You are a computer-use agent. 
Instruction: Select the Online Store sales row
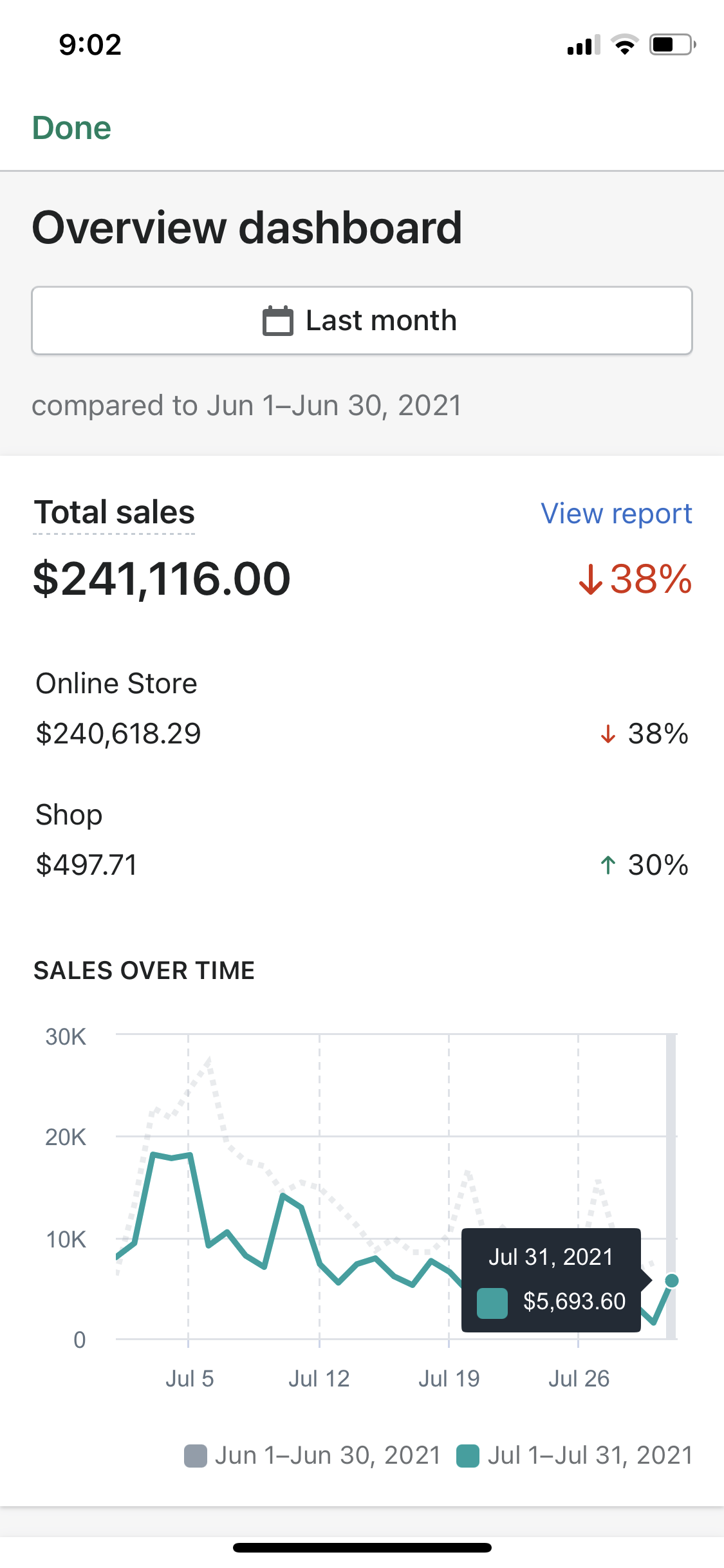(x=362, y=709)
